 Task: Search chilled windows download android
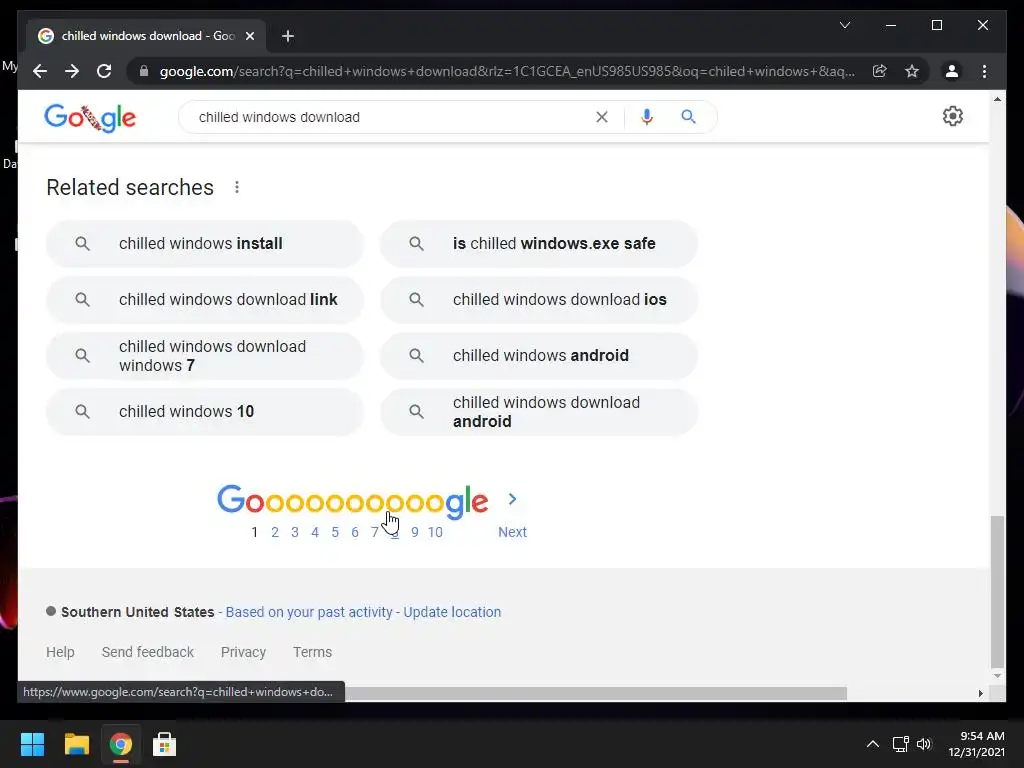[x=539, y=412]
